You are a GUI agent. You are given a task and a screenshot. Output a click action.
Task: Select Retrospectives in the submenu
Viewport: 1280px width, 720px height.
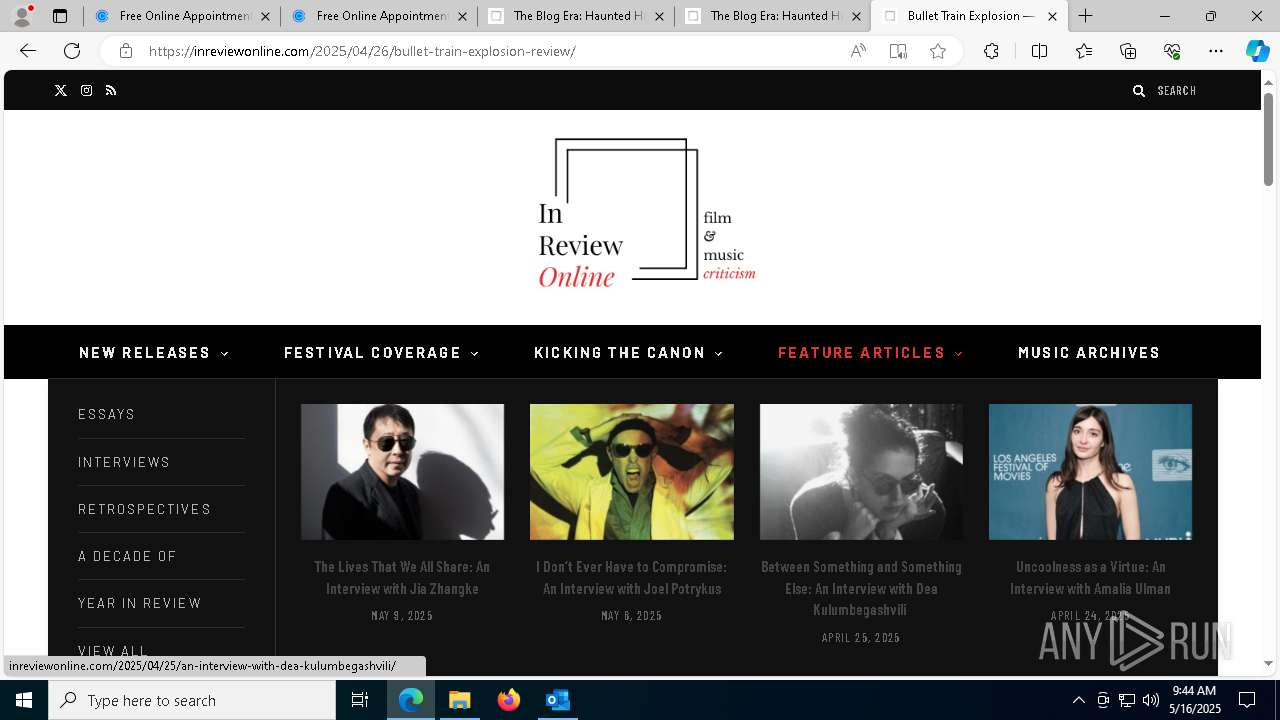[145, 509]
